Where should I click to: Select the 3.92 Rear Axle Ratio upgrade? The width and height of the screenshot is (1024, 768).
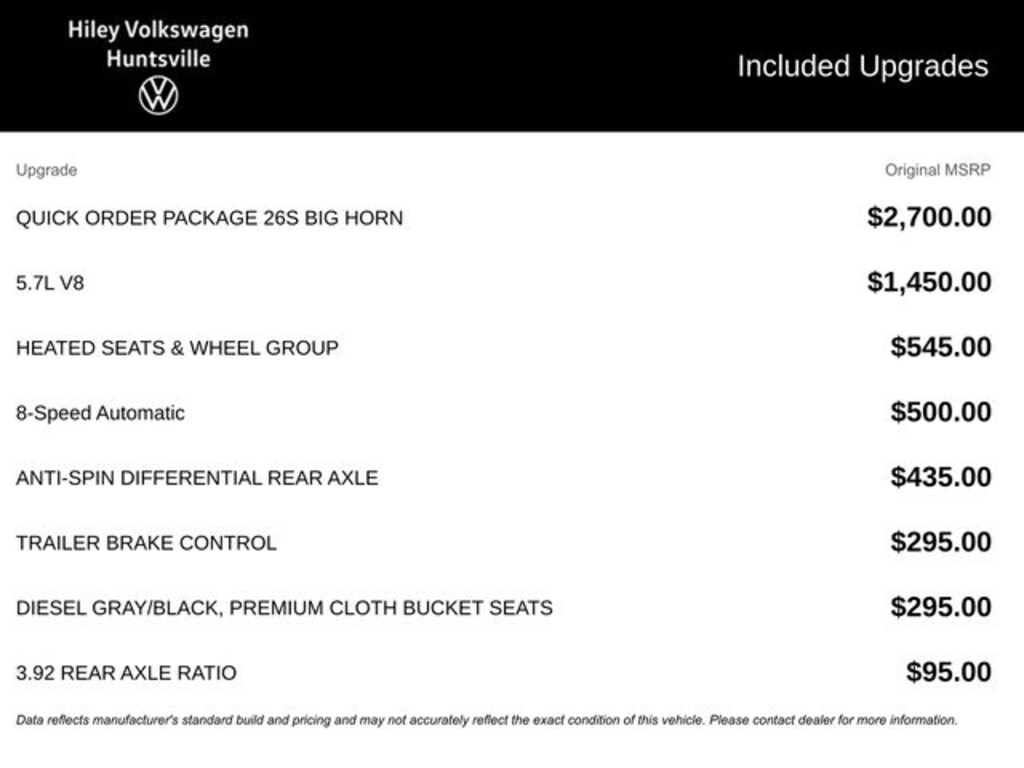(x=126, y=673)
